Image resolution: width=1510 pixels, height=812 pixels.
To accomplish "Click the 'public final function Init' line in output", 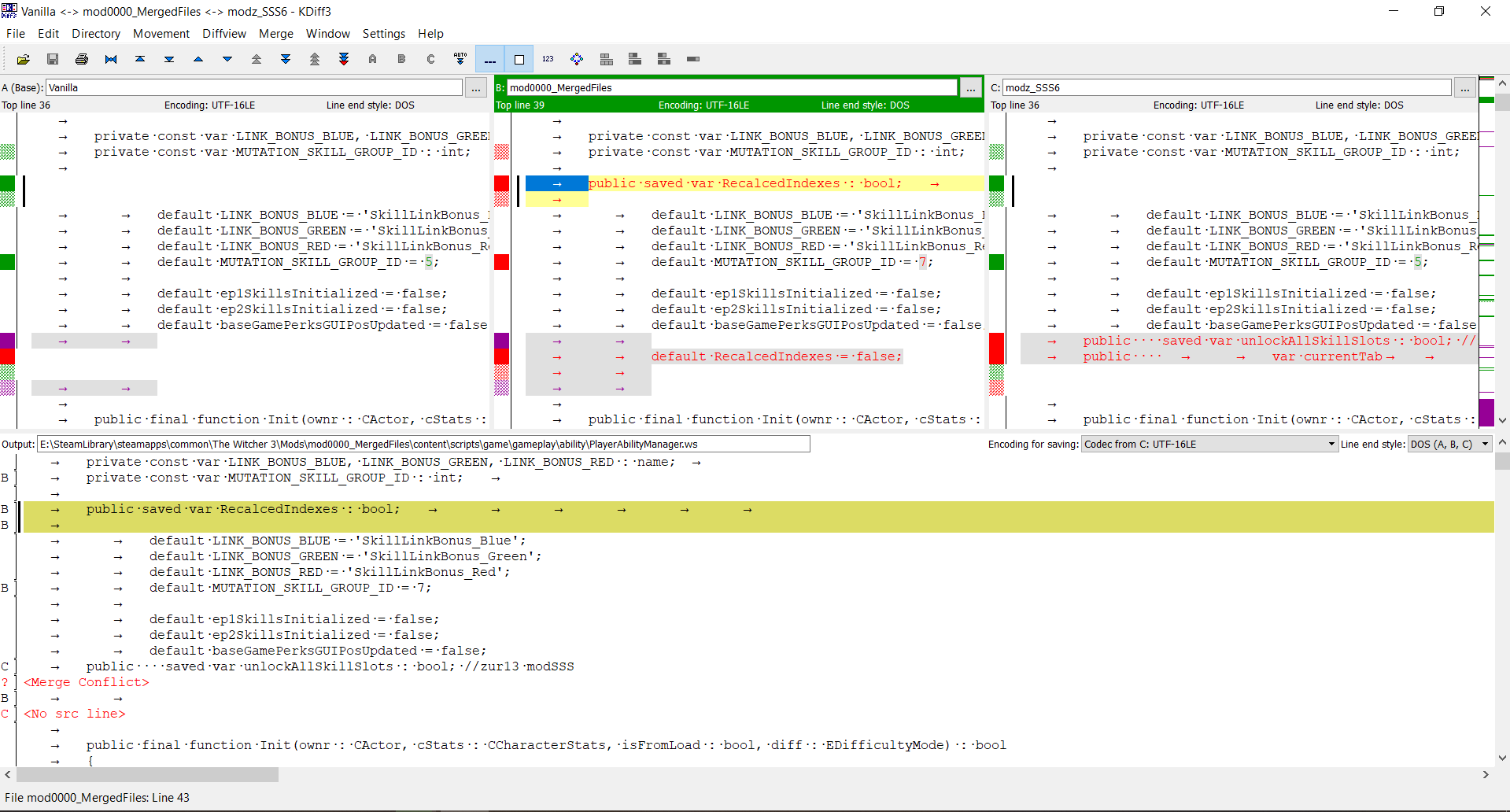I will [x=546, y=745].
